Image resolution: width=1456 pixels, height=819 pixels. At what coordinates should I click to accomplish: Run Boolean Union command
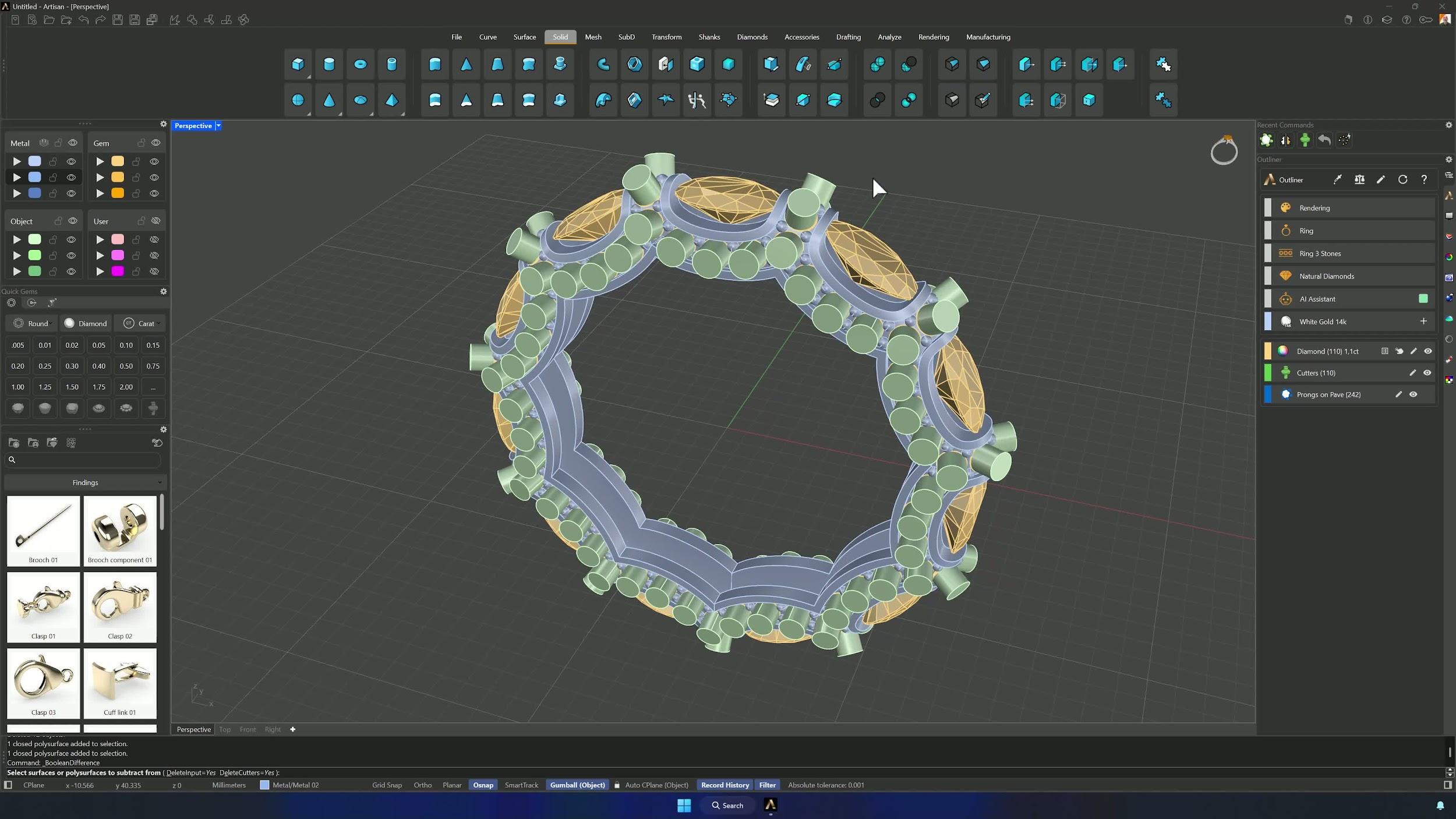pos(878,64)
